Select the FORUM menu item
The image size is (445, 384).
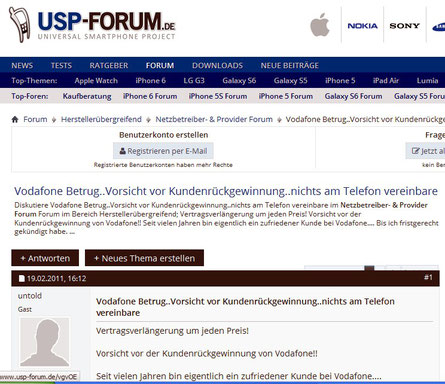pyautogui.click(x=160, y=65)
